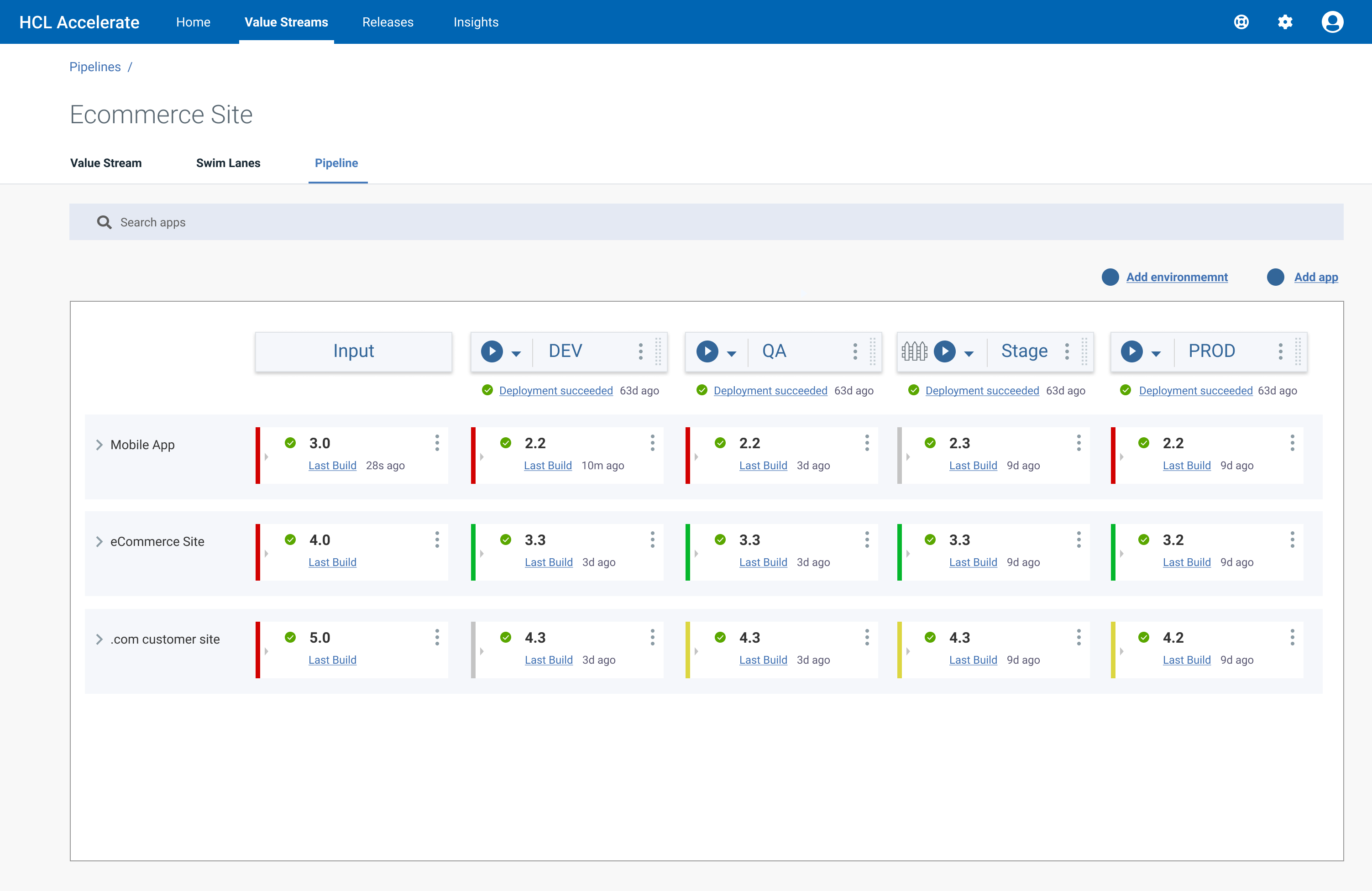This screenshot has height=891, width=1372.
Task: Click the green check status on Mobile App 3.0
Action: [290, 443]
